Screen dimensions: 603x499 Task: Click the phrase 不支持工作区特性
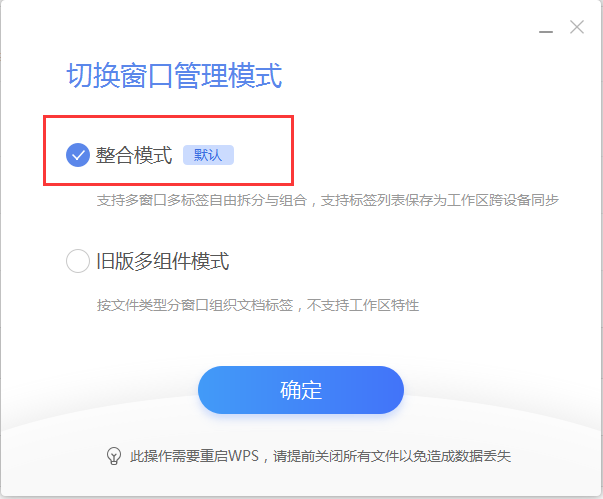click(363, 306)
